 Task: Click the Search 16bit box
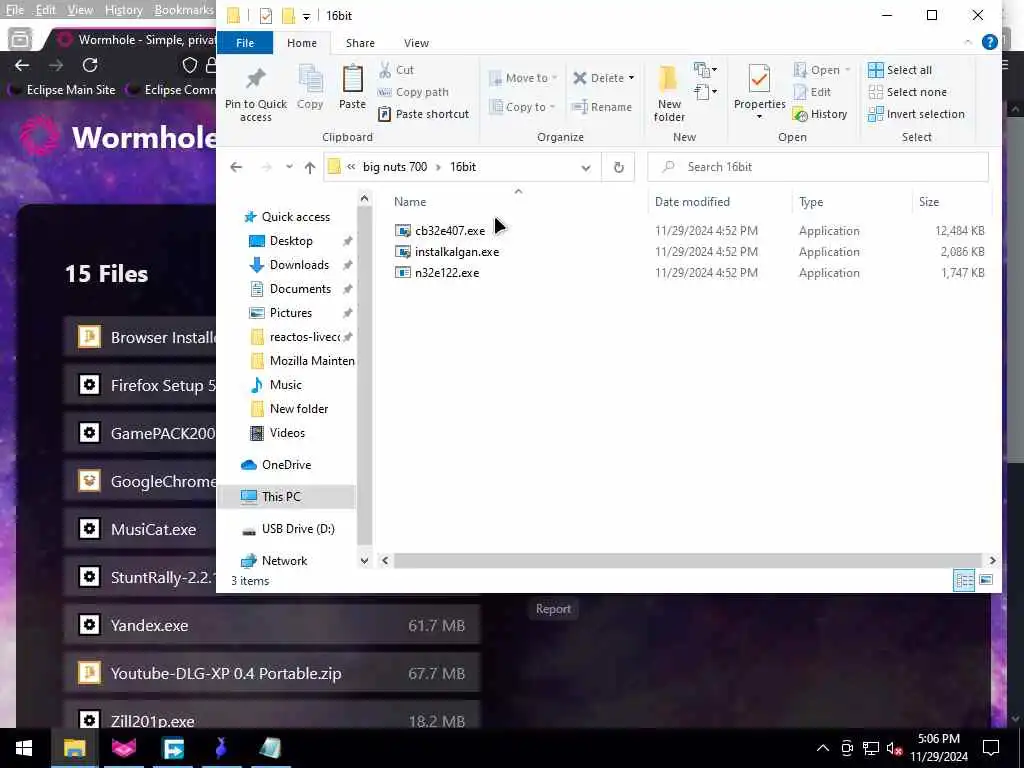(818, 167)
